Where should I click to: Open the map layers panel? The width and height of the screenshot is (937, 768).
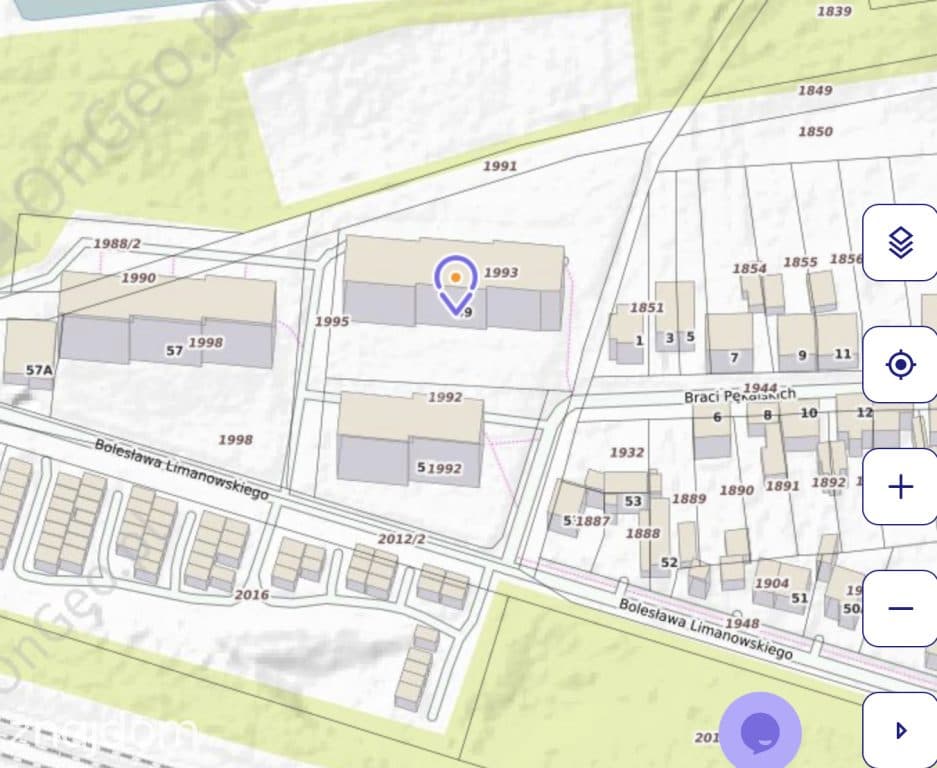(901, 243)
